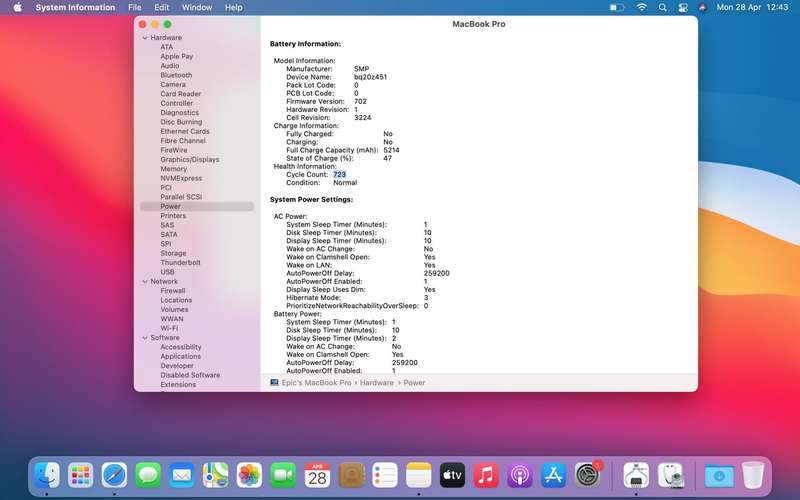Click Epic's MacBook Pro in the path bar
Image resolution: width=800 pixels, height=500 pixels.
pos(316,383)
